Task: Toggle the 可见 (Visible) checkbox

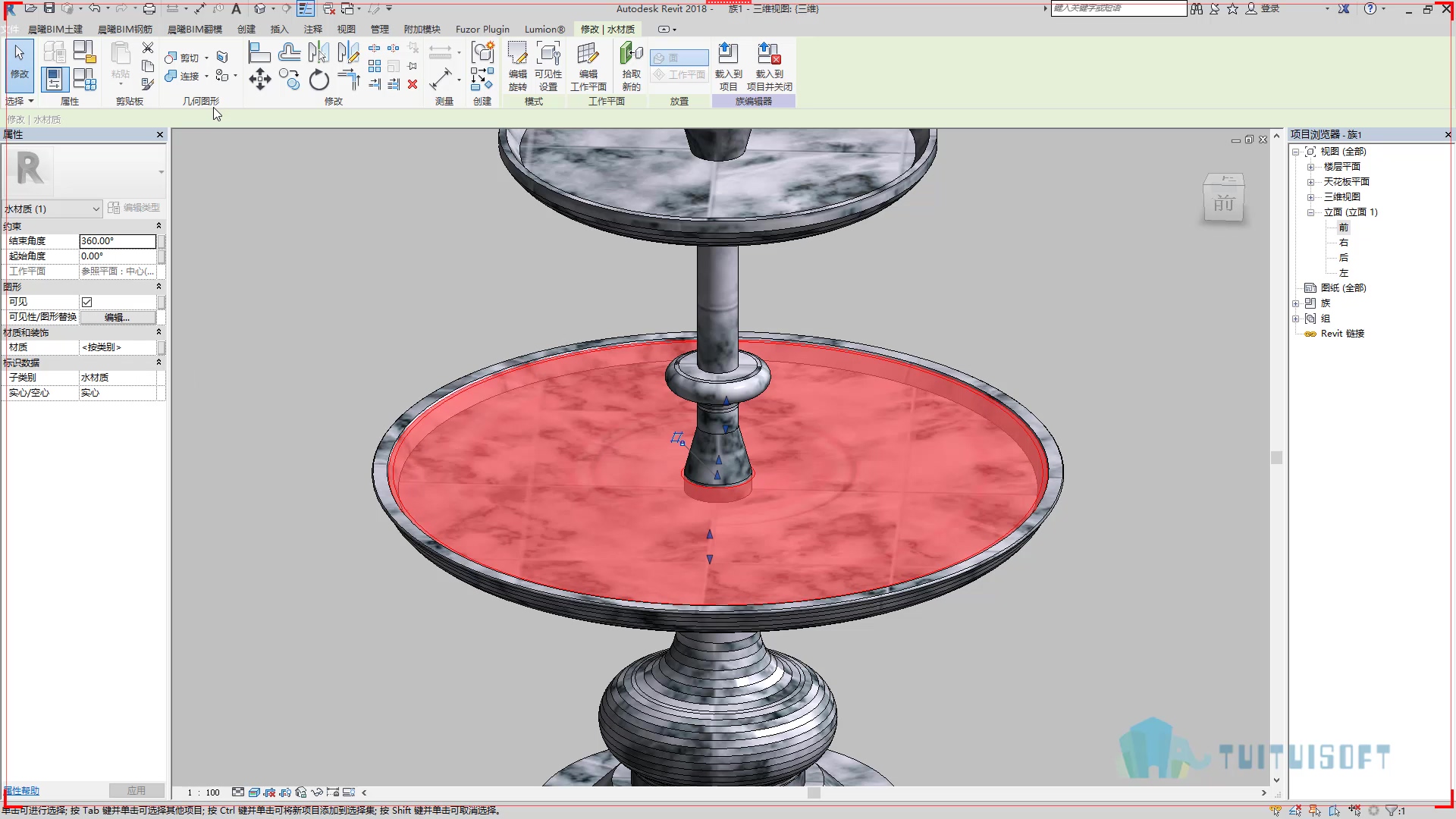Action: [x=87, y=302]
